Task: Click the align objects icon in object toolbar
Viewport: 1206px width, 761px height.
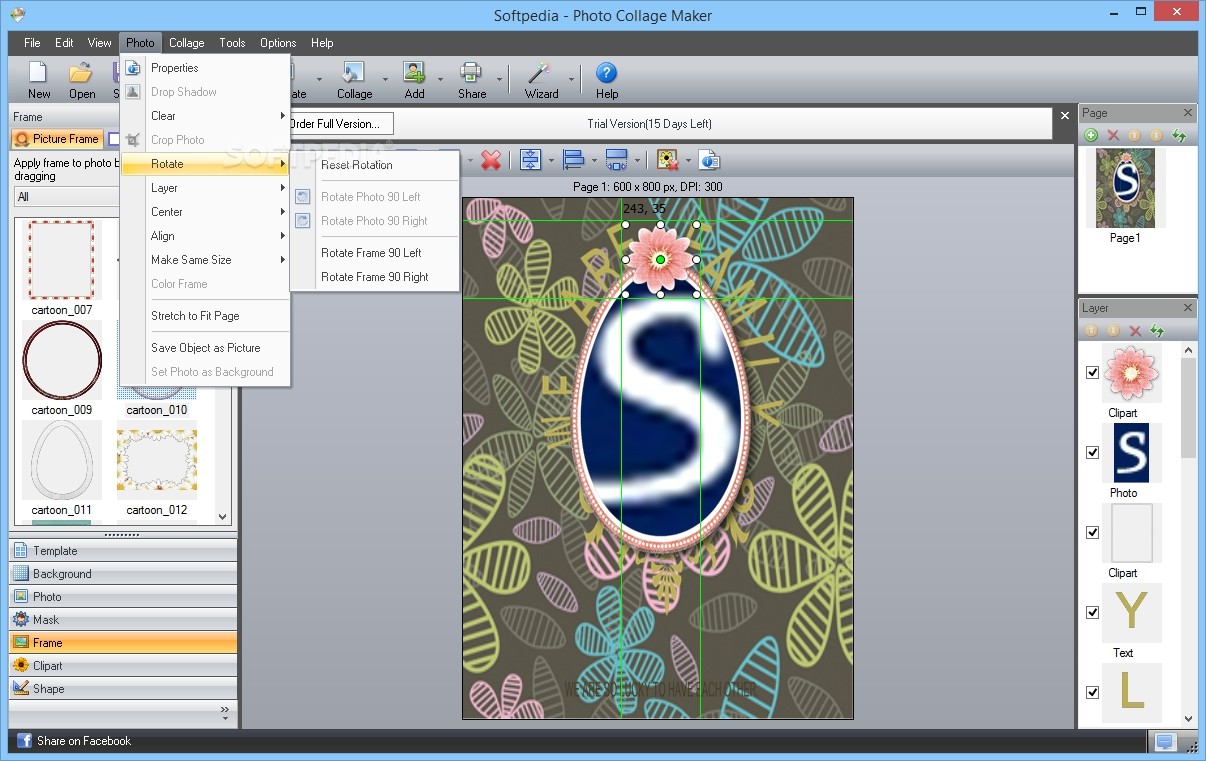Action: (574, 160)
